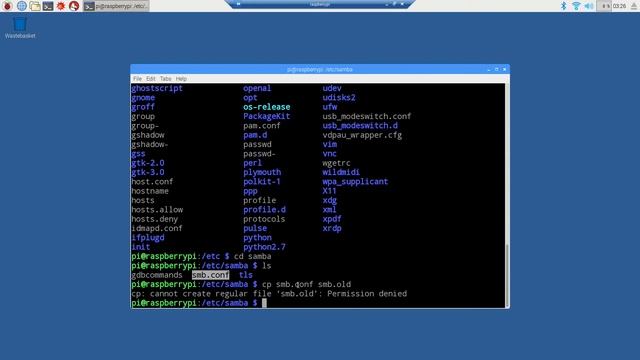Click the 'openal' directory name

257,88
